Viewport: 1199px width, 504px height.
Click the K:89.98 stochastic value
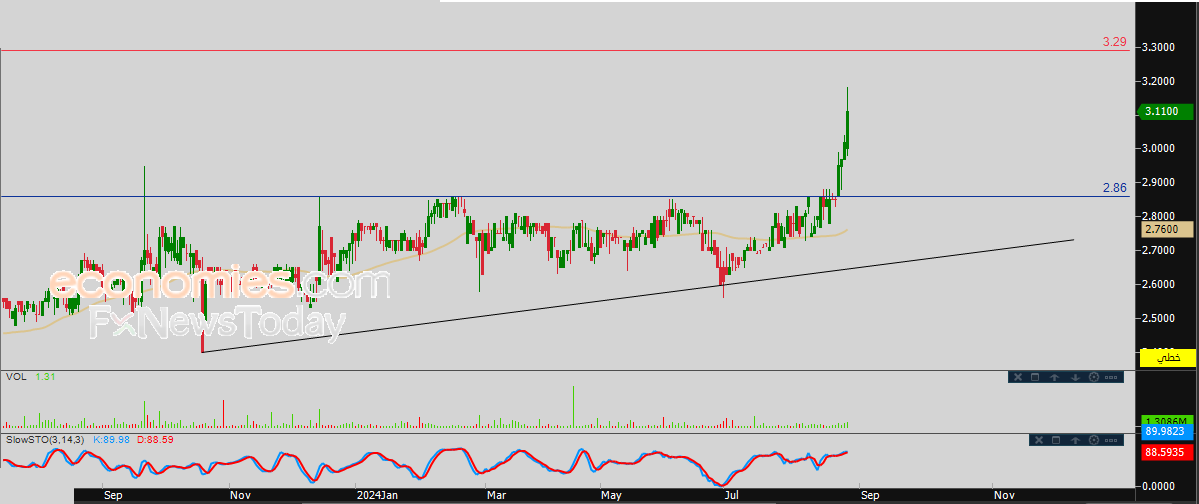tap(112, 441)
